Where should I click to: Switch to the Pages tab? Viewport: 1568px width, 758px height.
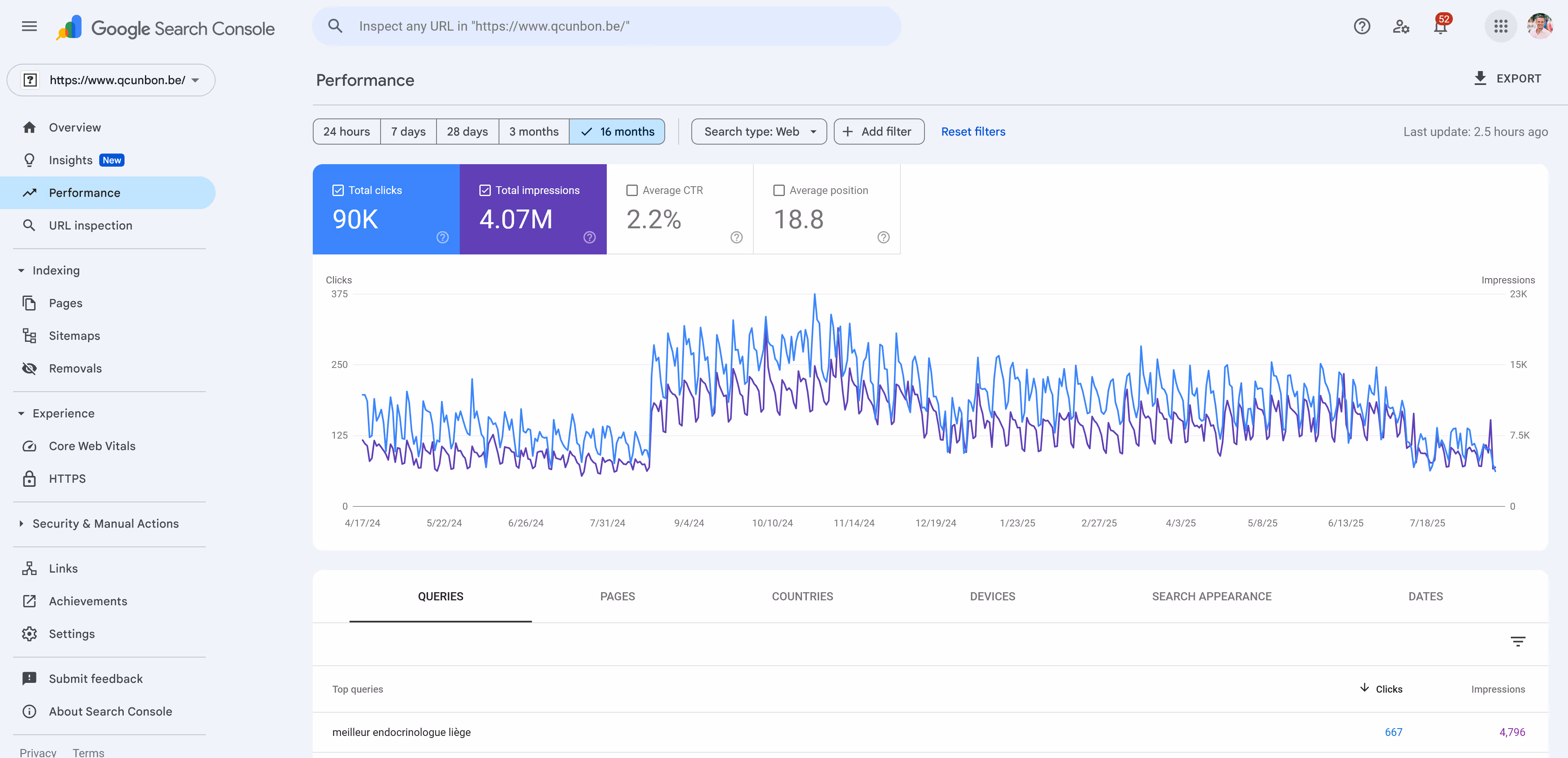[617, 597]
